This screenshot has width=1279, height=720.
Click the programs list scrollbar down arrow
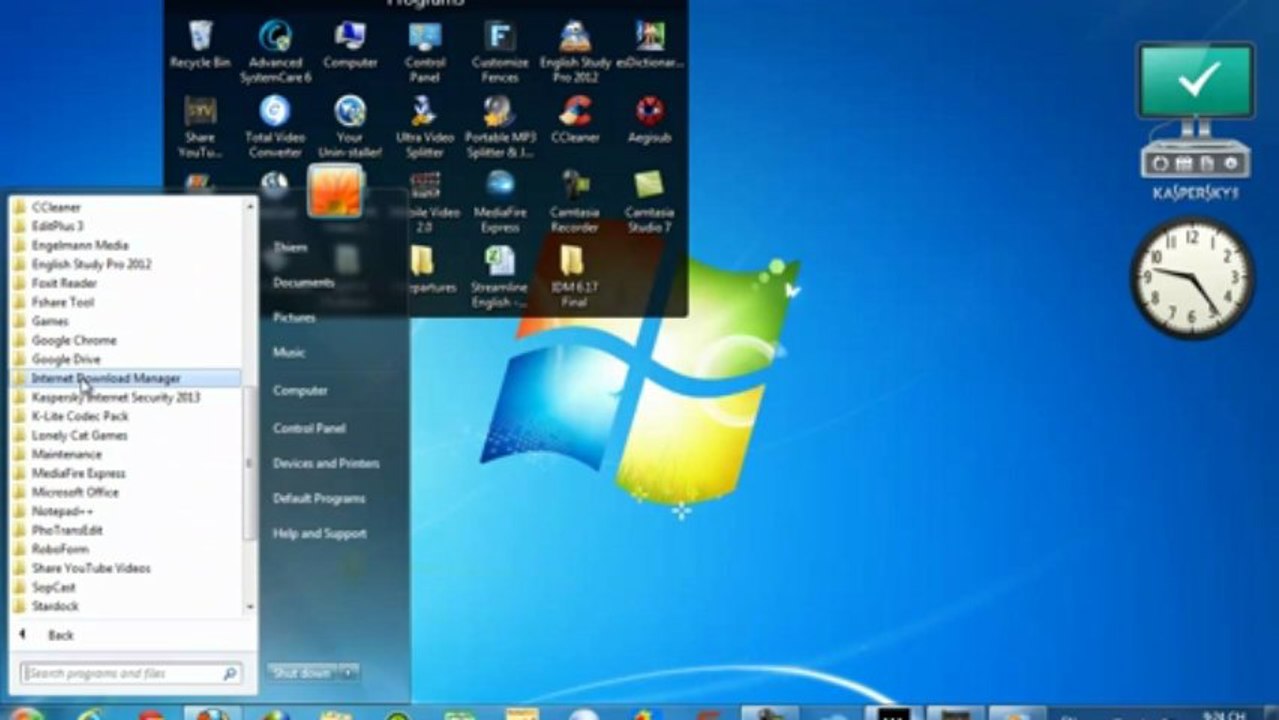[x=250, y=607]
